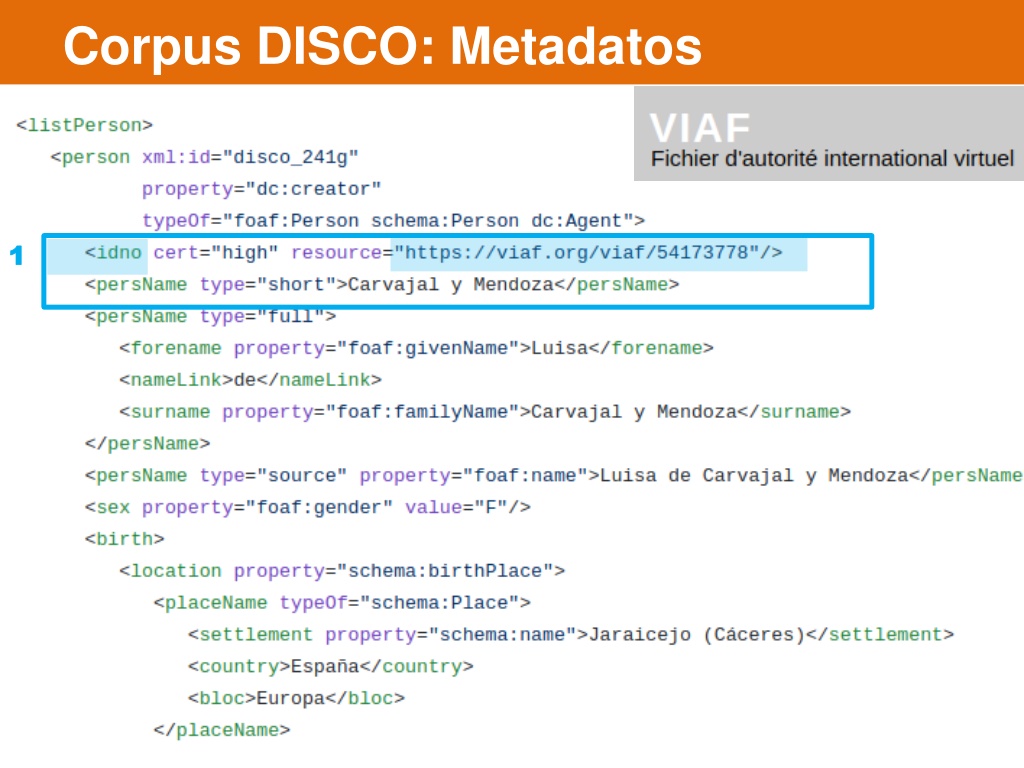Viewport: 1024px width, 768px height.
Task: Click 'Fichier d'autorité international virtuel' caption
Action: 833,159
